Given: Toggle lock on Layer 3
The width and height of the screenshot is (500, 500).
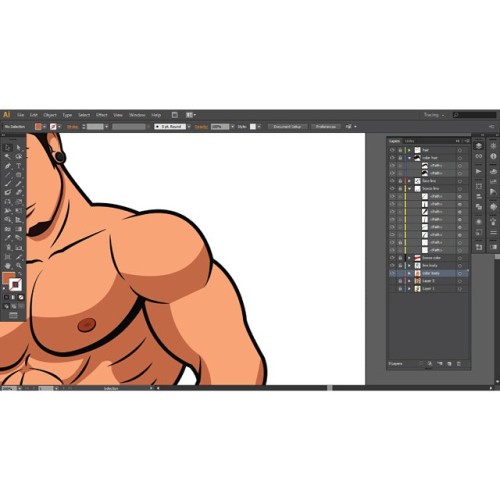Looking at the screenshot, I should (x=400, y=281).
